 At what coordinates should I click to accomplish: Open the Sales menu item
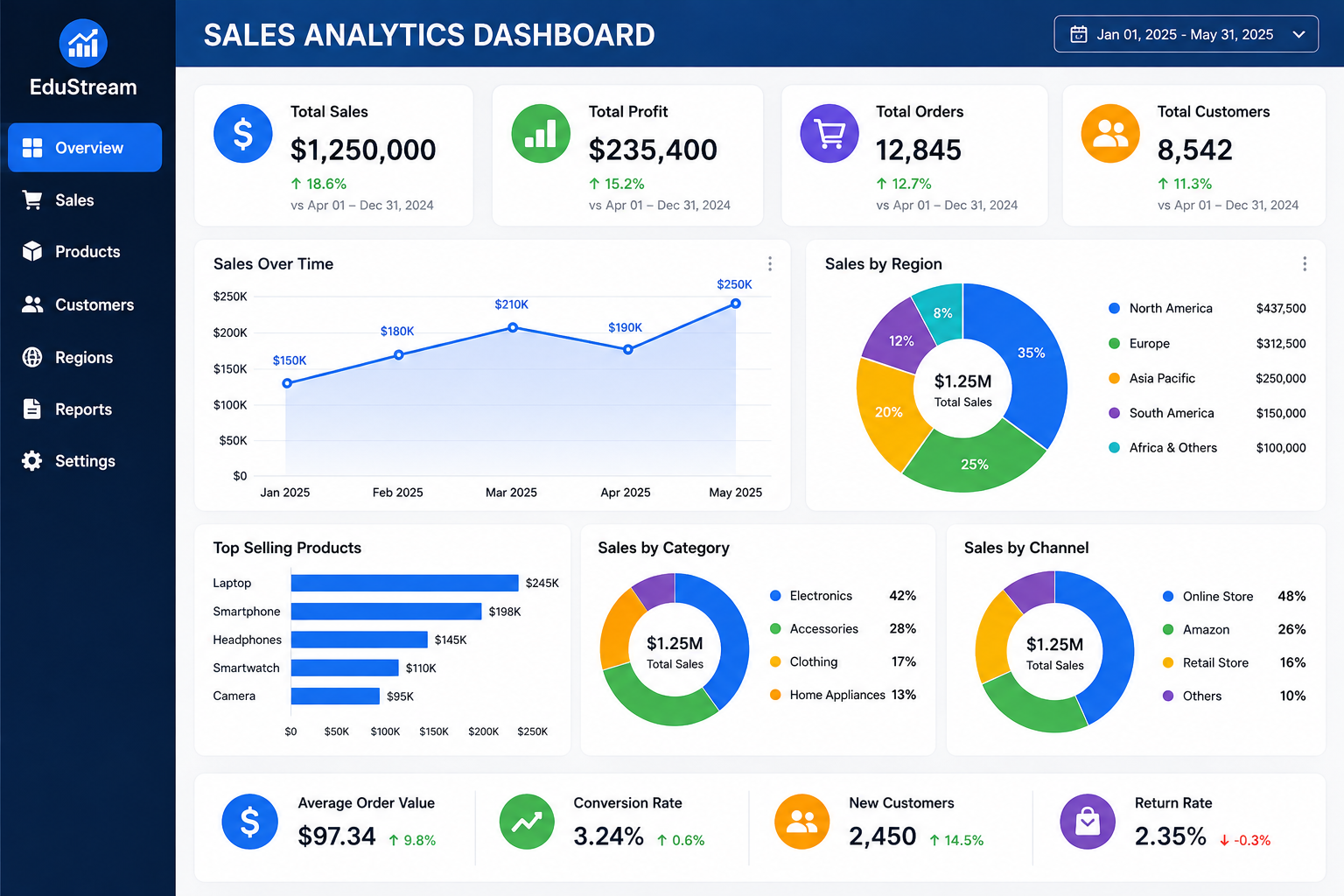85,200
